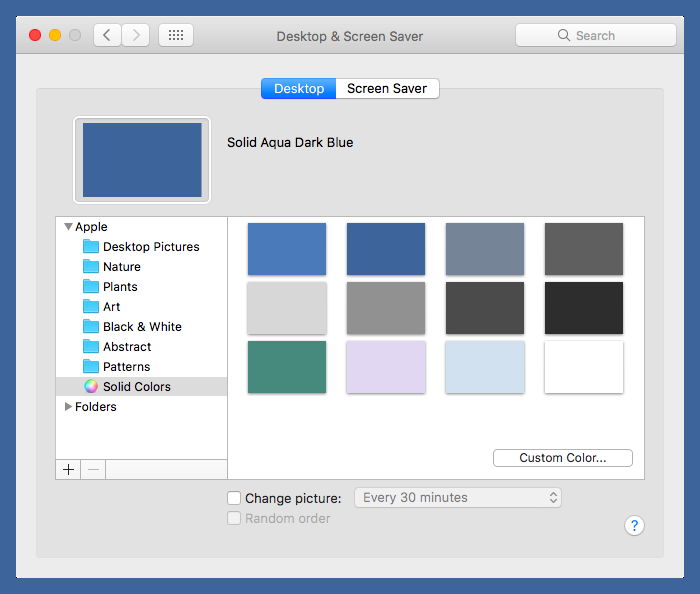Toggle the Random order checkbox
This screenshot has width=700, height=594.
pos(234,518)
